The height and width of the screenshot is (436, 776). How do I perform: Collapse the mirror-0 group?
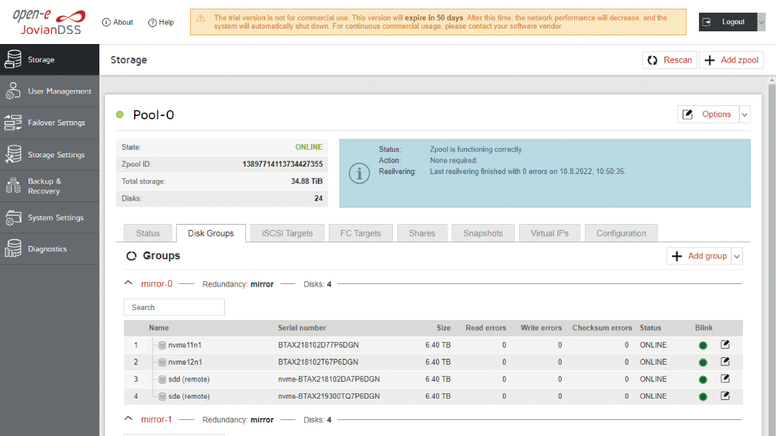[128, 283]
